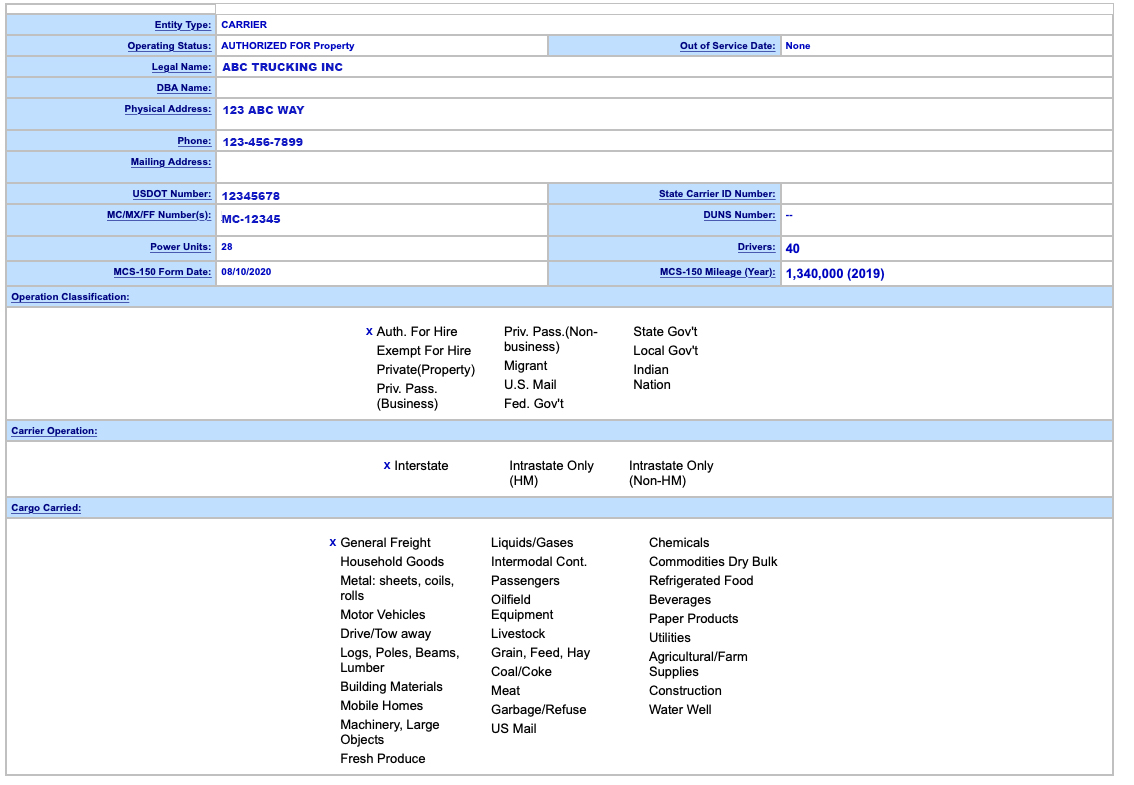The width and height of the screenshot is (1134, 785).
Task: Click the Drivers label link
Action: click(756, 247)
